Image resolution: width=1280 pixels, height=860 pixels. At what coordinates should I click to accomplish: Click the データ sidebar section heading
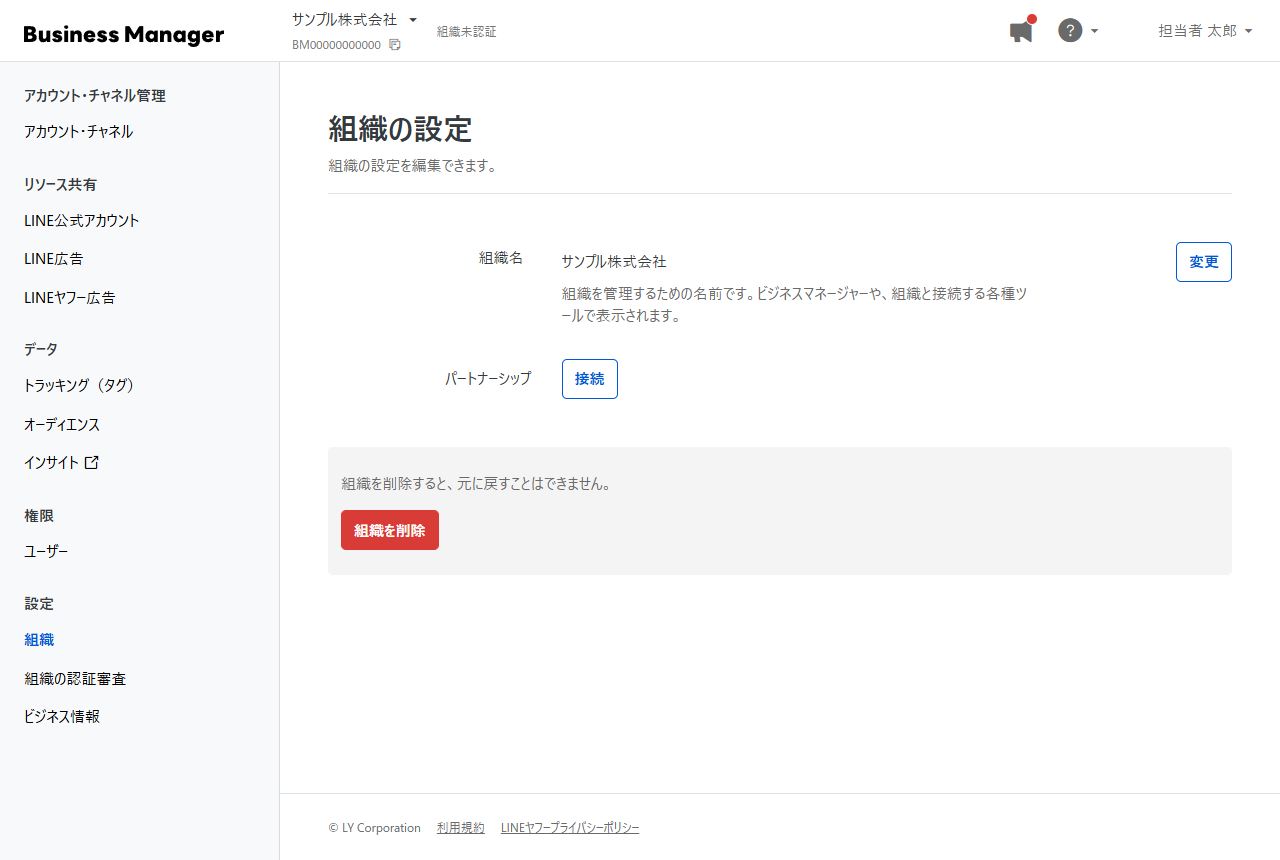click(41, 349)
